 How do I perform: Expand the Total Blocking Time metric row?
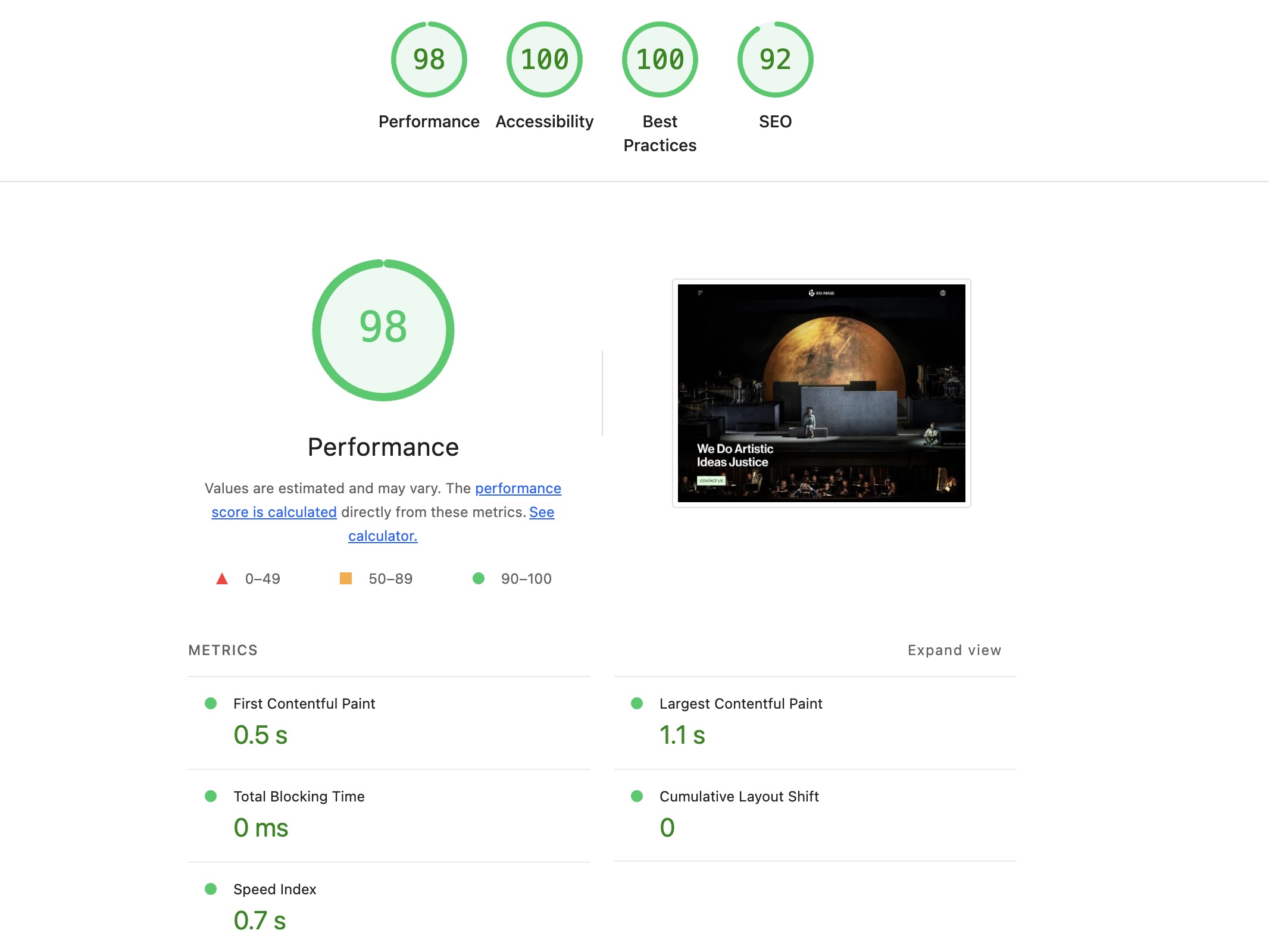pyautogui.click(x=299, y=796)
